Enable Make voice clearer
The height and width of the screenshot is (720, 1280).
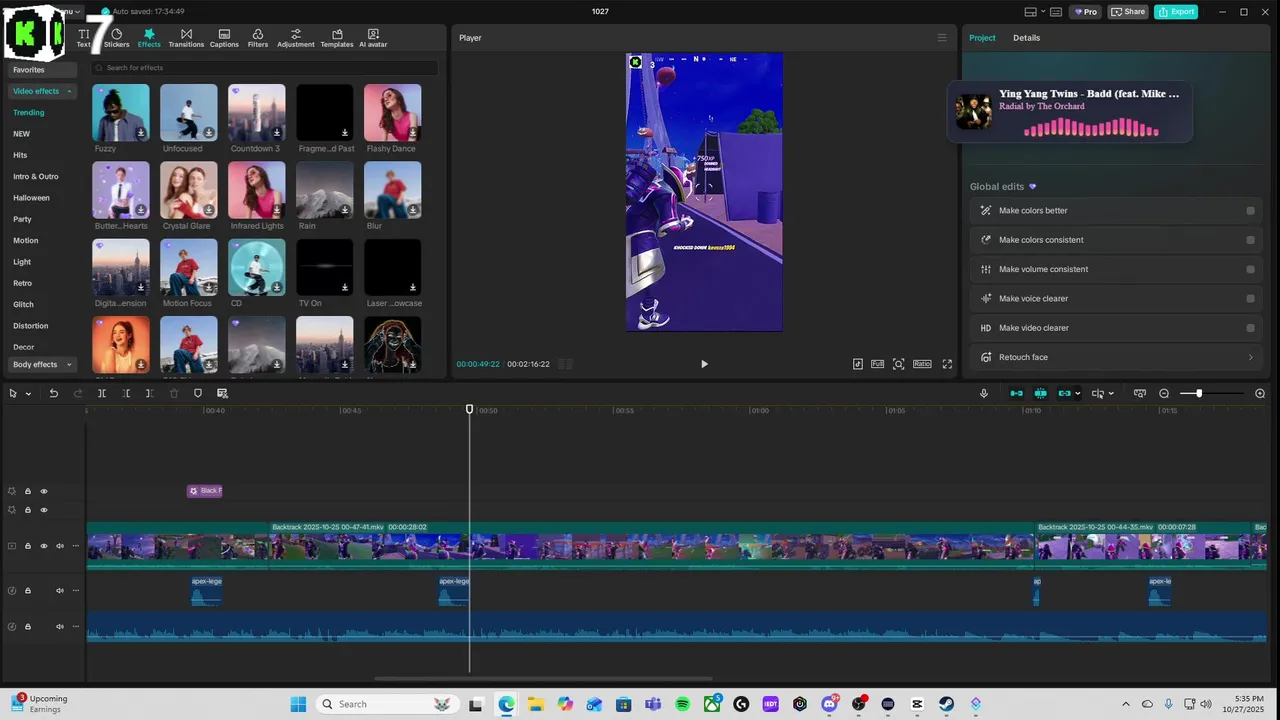click(1250, 298)
